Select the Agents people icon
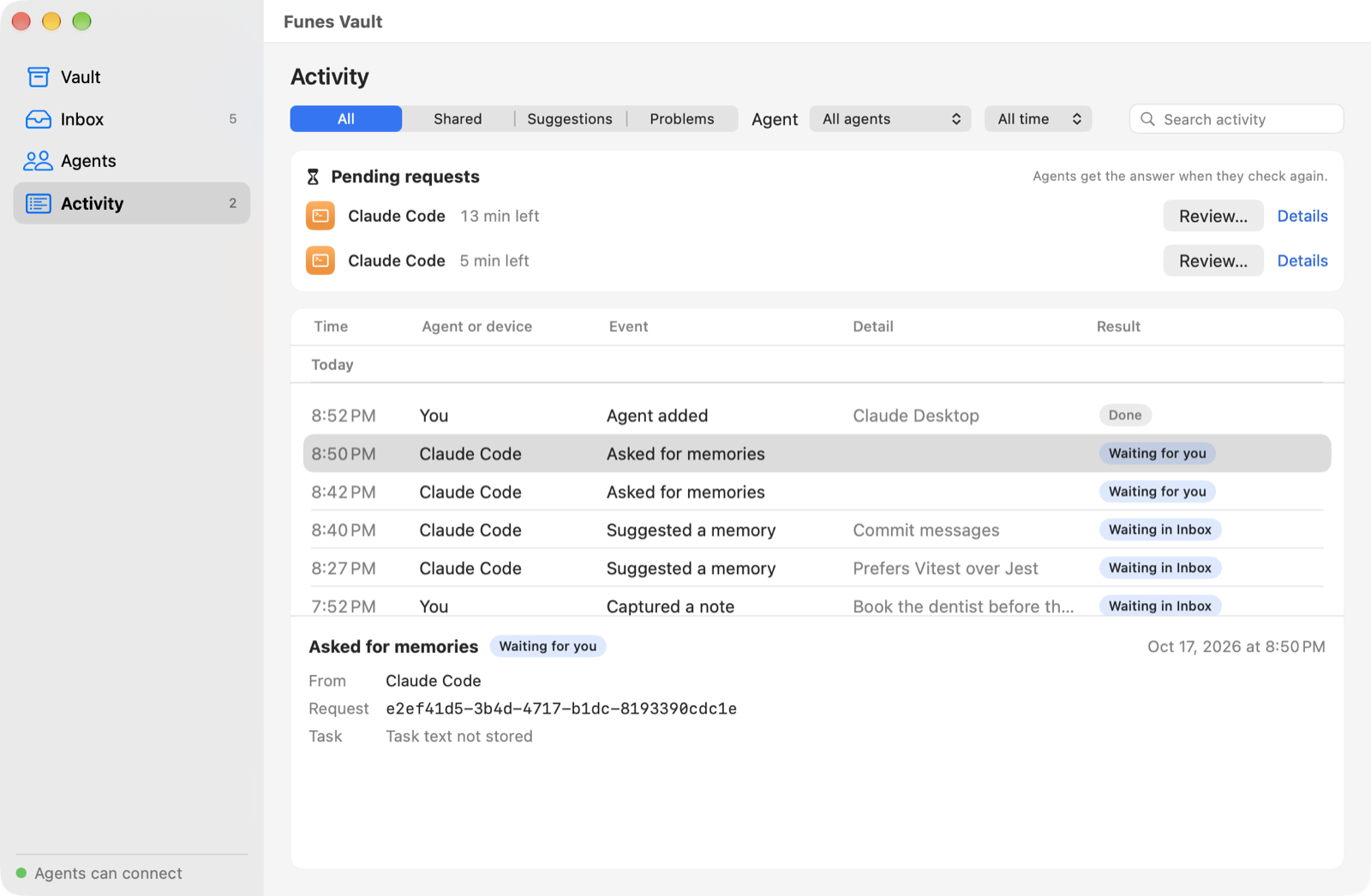The width and height of the screenshot is (1371, 896). point(39,161)
